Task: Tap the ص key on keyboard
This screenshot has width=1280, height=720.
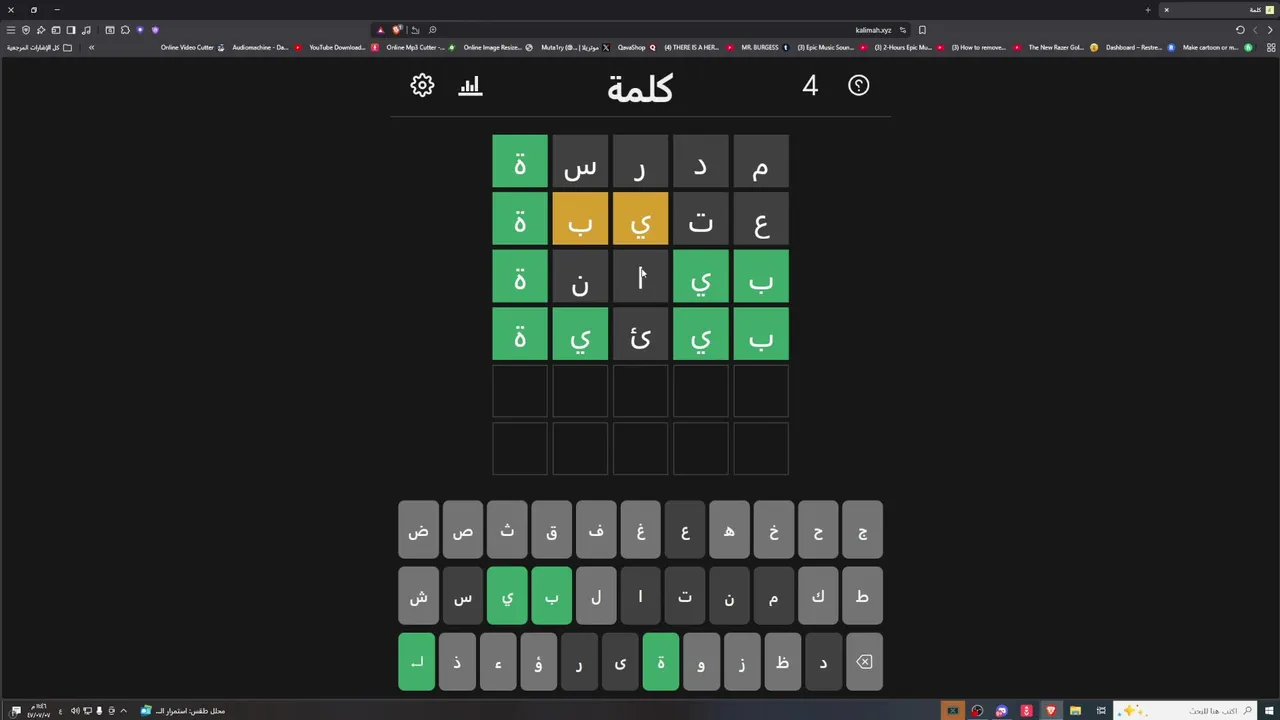Action: [x=462, y=530]
